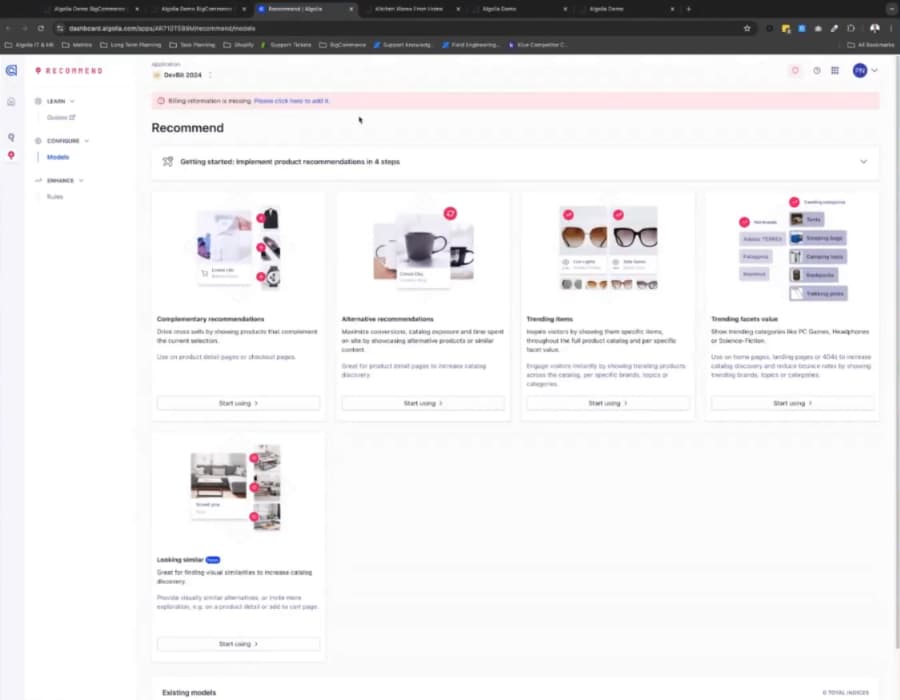The height and width of the screenshot is (700, 900).
Task: Click the 'Existing models' heading
Action: pos(189,693)
